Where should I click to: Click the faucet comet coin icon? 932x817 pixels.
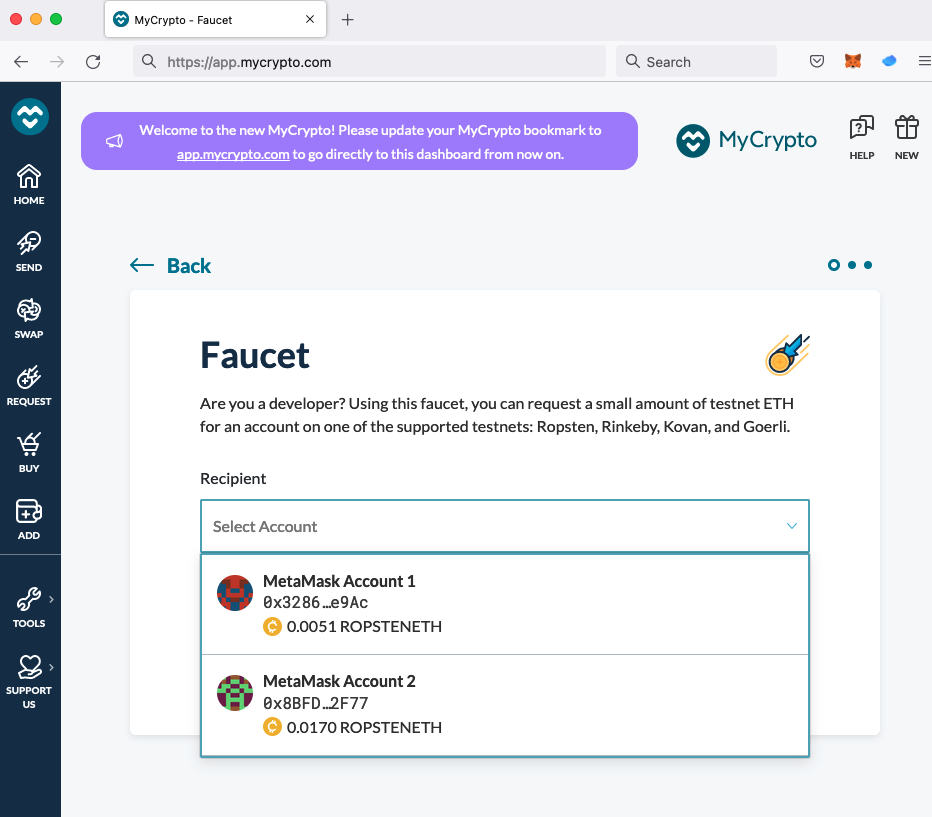[788, 355]
